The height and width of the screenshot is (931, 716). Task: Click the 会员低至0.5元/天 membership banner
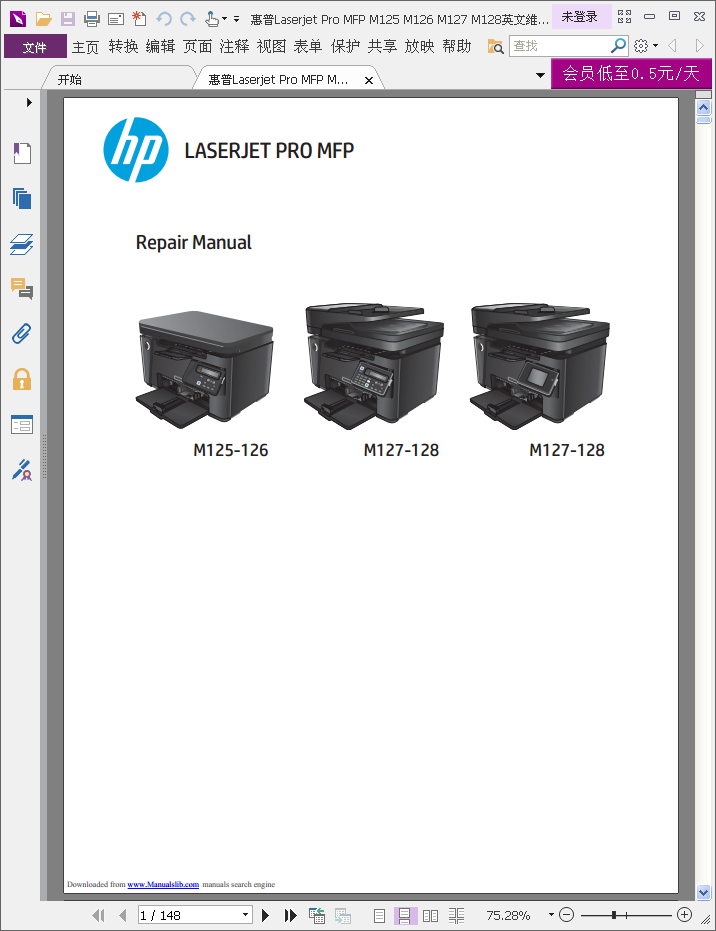(631, 74)
